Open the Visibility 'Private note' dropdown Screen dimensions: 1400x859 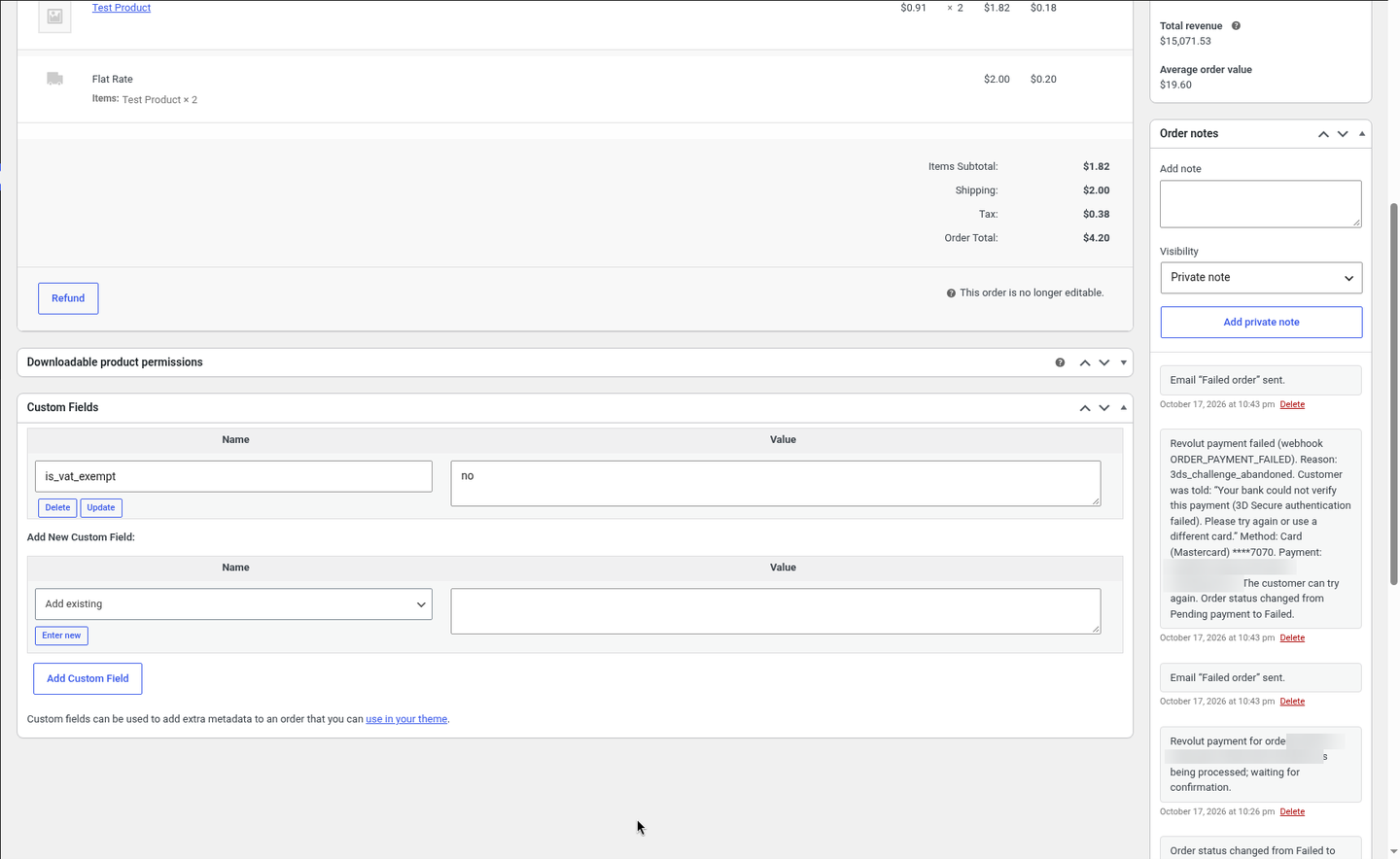(x=1261, y=278)
